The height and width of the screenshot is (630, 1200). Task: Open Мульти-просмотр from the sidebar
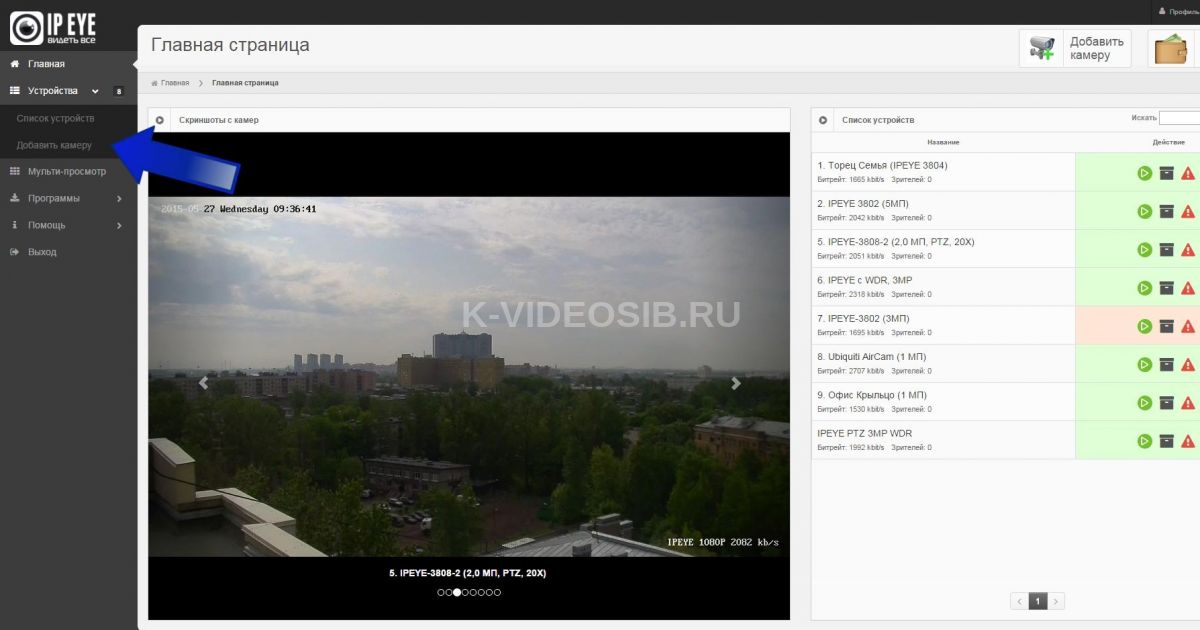(x=66, y=171)
